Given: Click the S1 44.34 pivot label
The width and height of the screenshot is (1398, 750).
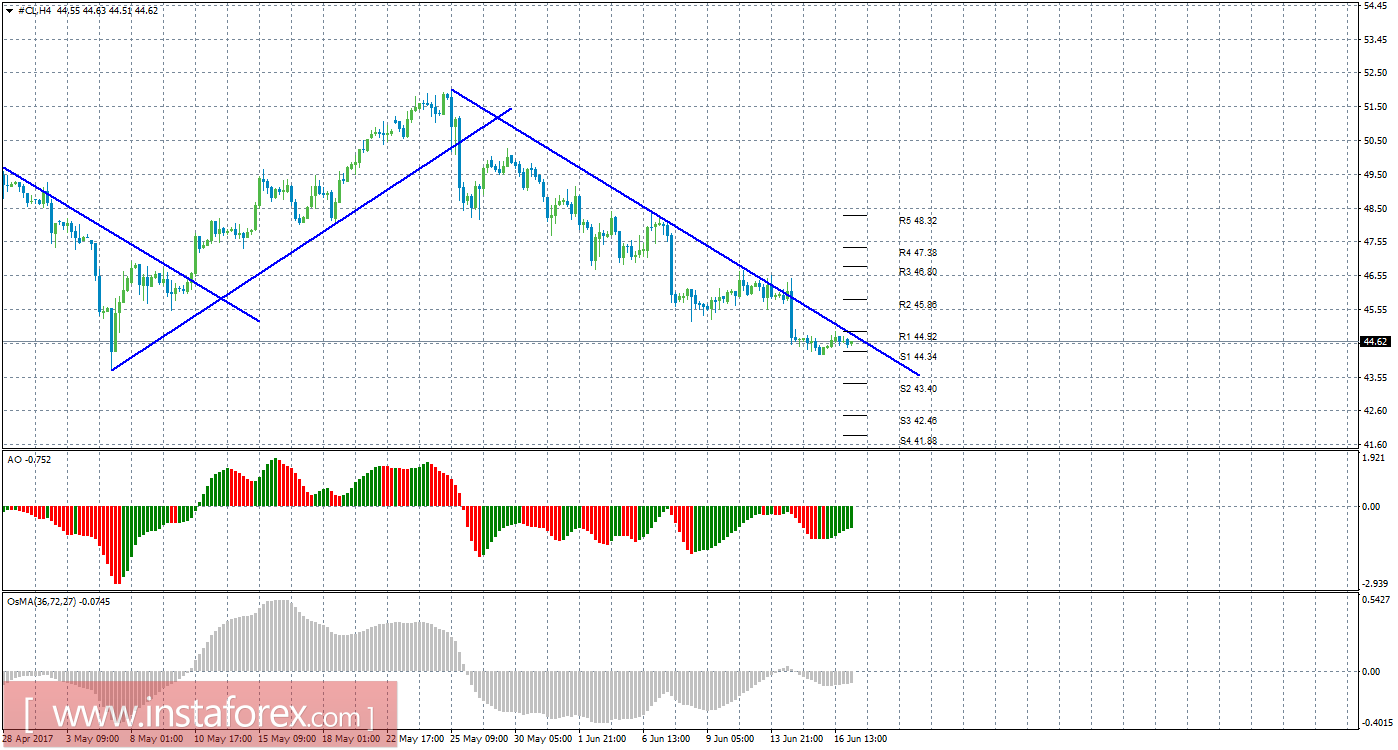Looking at the screenshot, I should point(917,356).
